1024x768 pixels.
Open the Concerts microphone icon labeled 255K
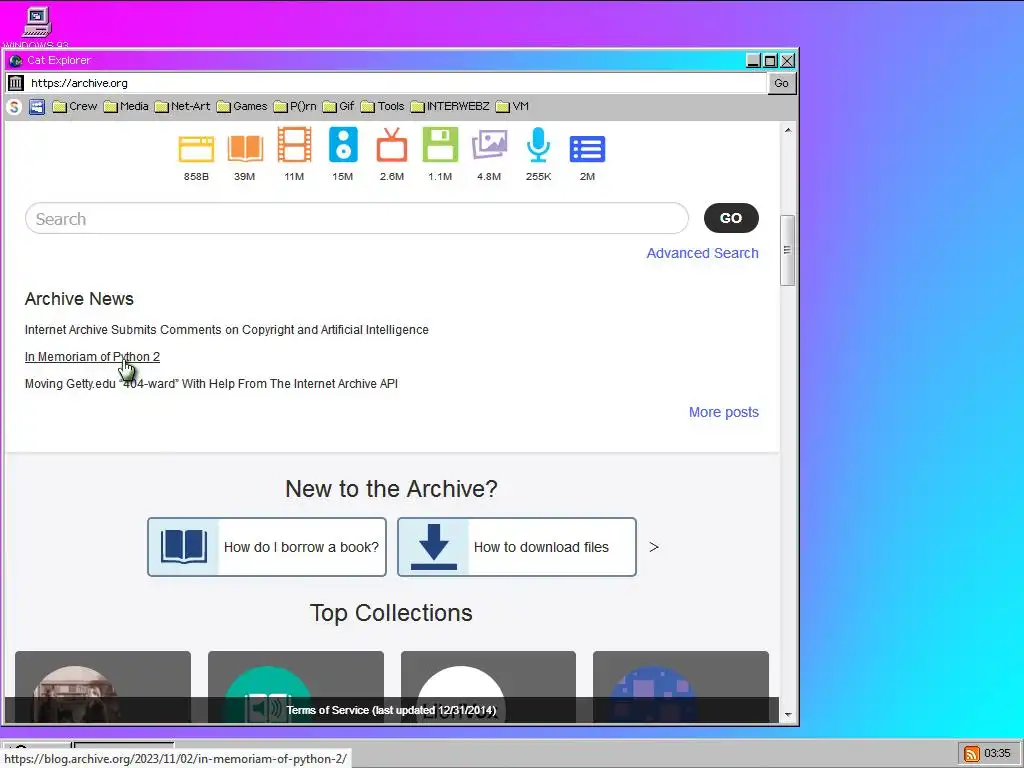tap(538, 144)
